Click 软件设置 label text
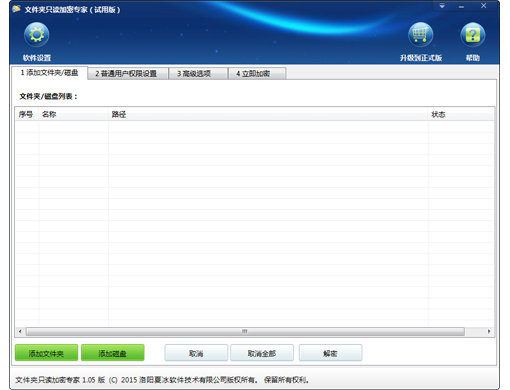510x390 pixels. [x=37, y=58]
